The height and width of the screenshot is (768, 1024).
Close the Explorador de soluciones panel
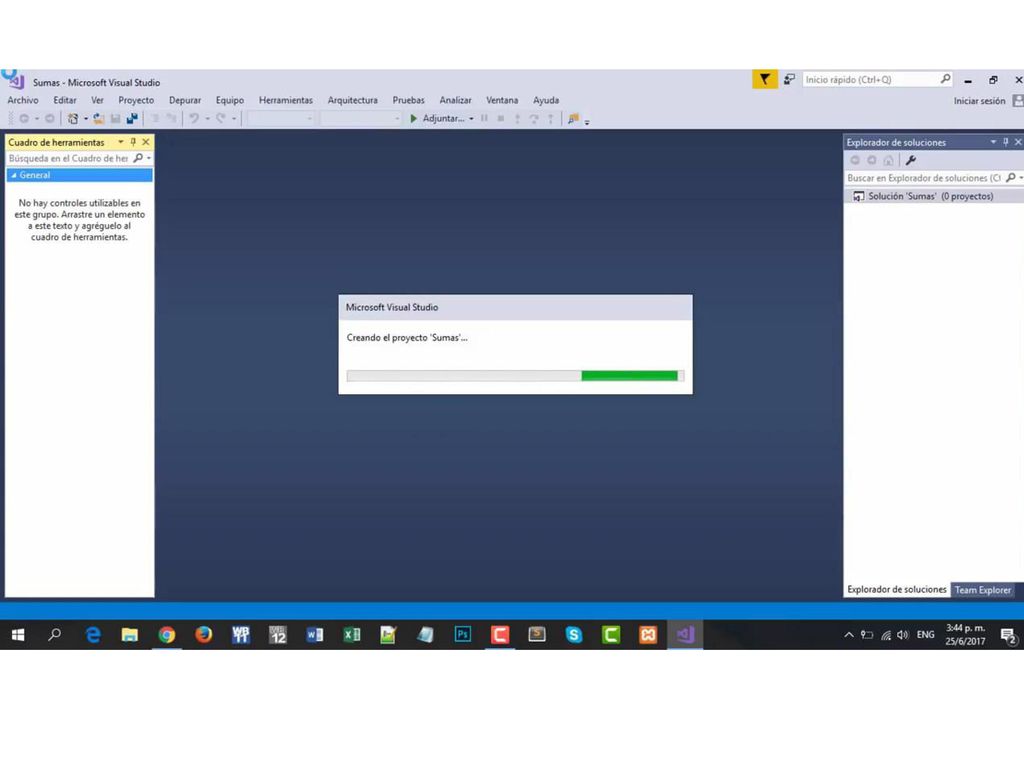tap(1018, 142)
